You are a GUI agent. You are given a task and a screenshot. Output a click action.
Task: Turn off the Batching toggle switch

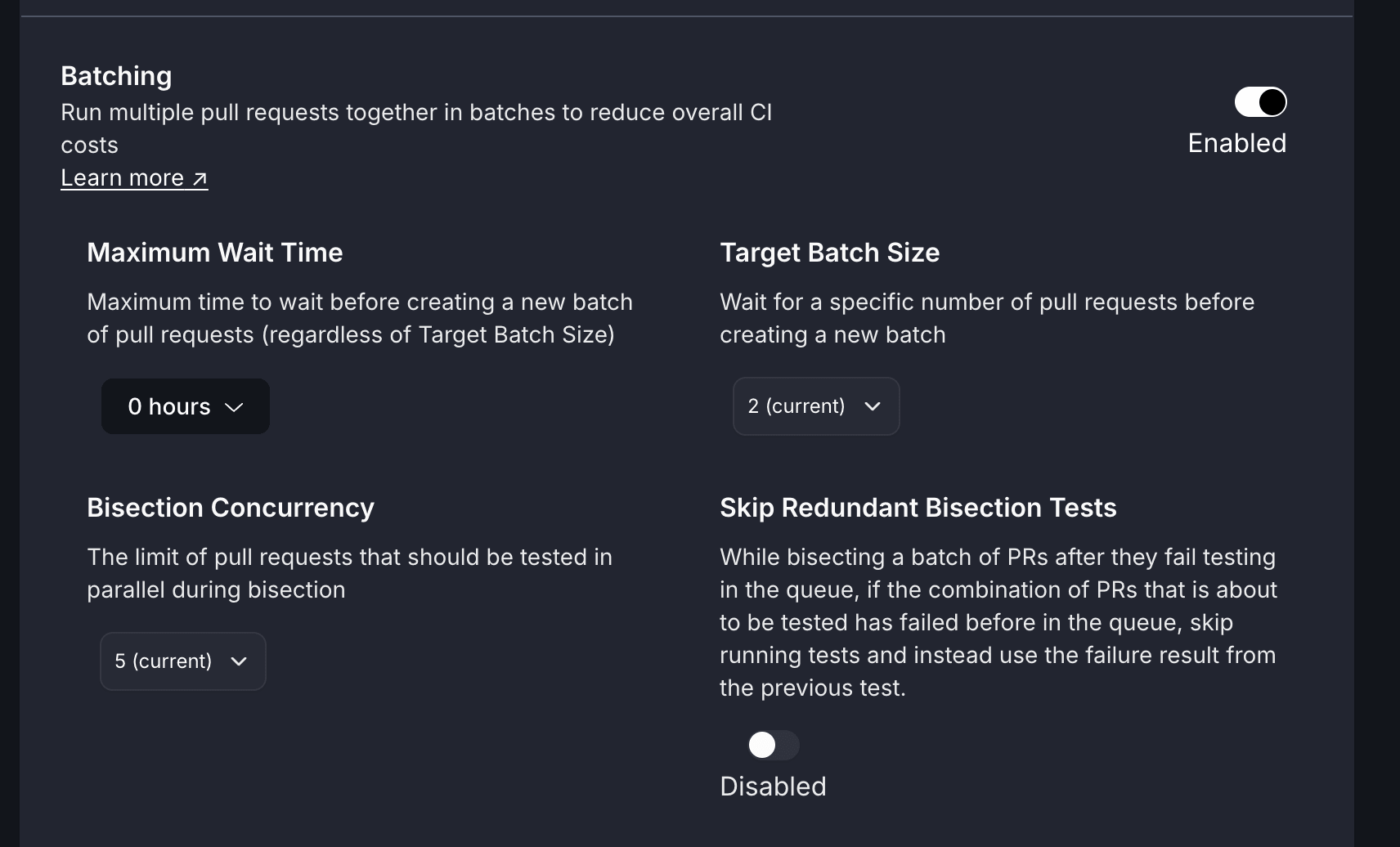(x=1260, y=102)
